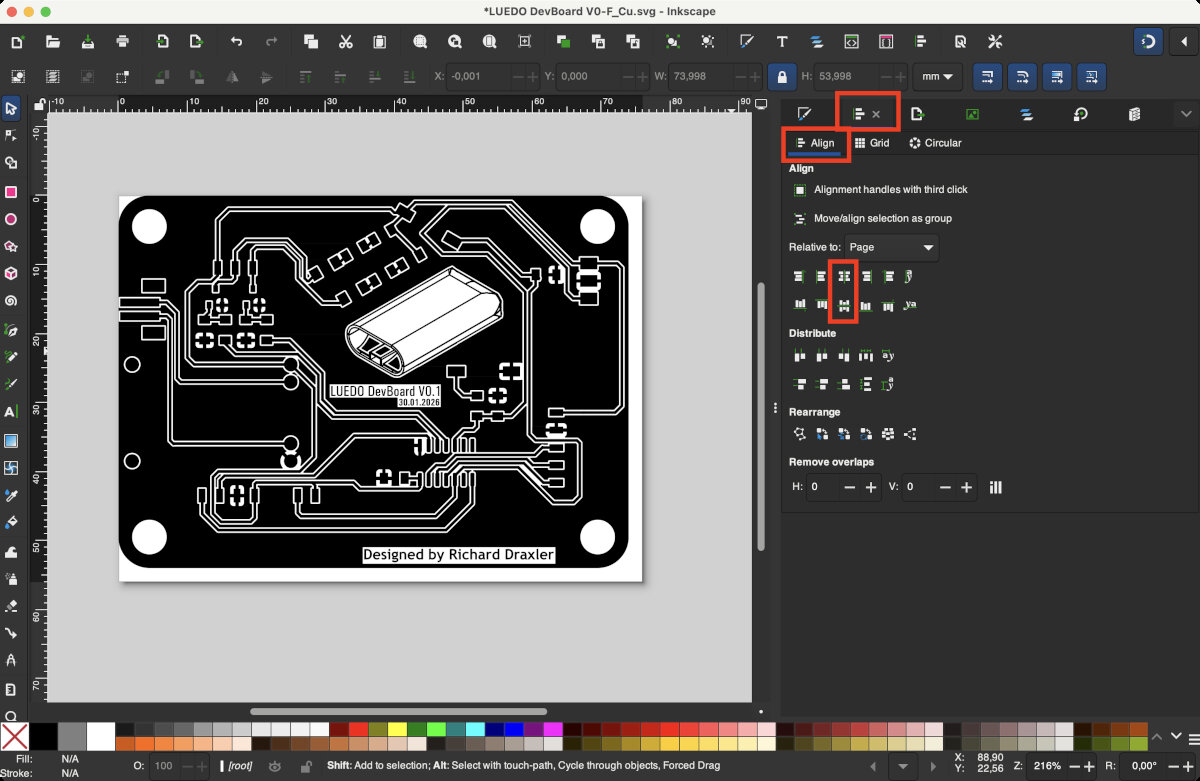1200x781 pixels.
Task: Select the Rectangle tool in the toolbox
Action: (11, 191)
